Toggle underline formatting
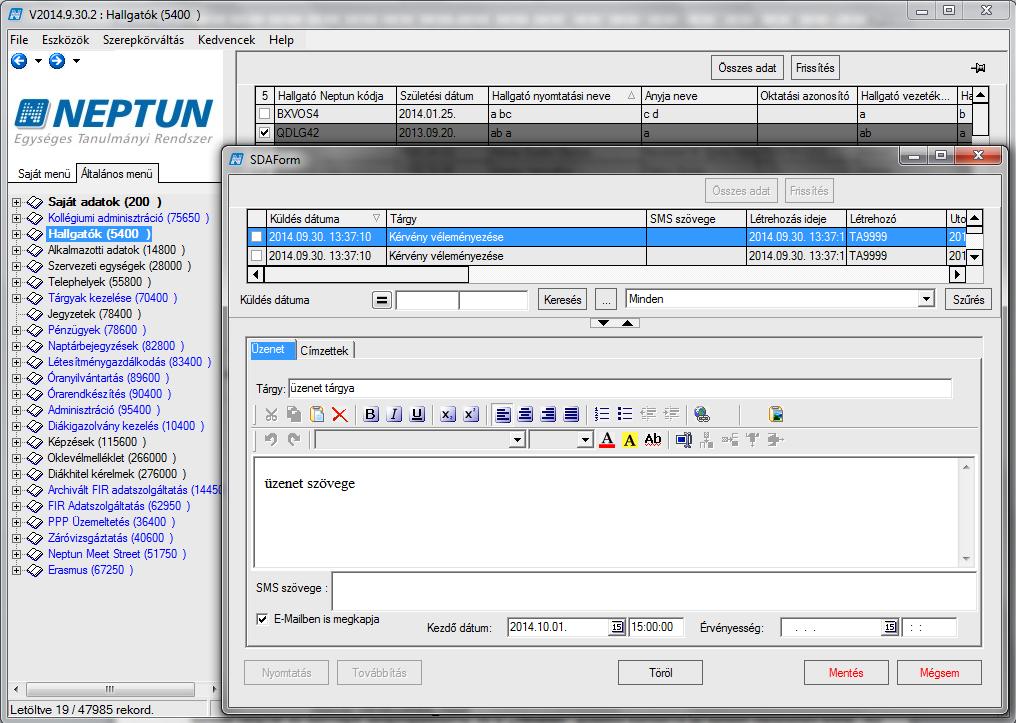This screenshot has height=723, width=1016. click(417, 415)
